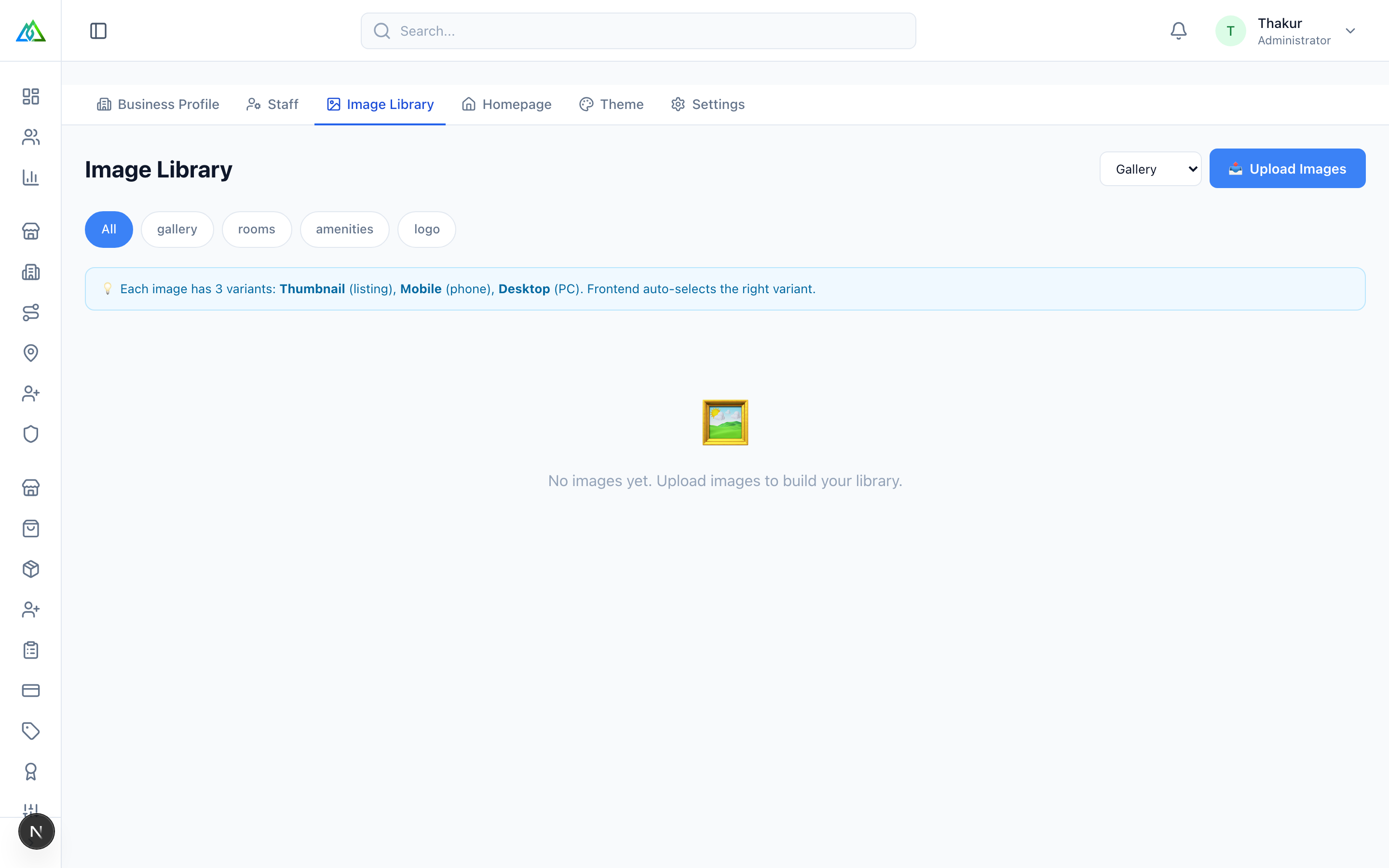Click the app logo in top-left corner
Screen dimensions: 1389x868
30,30
